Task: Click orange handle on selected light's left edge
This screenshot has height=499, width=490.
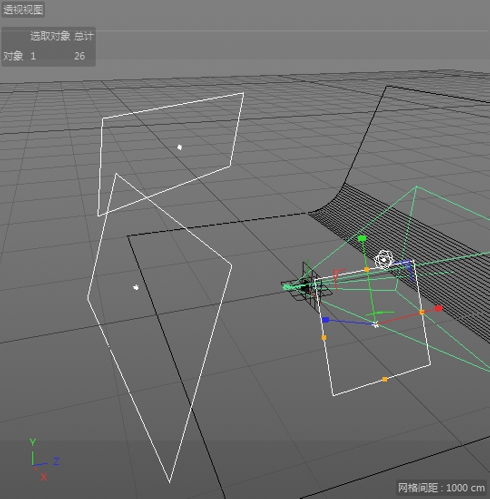Action: 324,338
